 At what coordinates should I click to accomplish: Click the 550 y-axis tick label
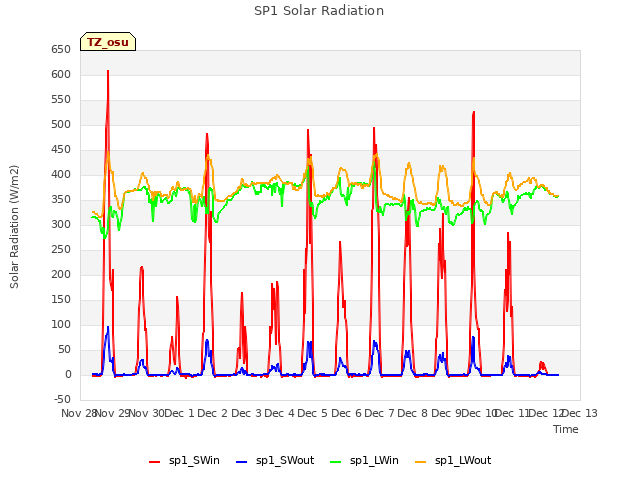coord(61,100)
